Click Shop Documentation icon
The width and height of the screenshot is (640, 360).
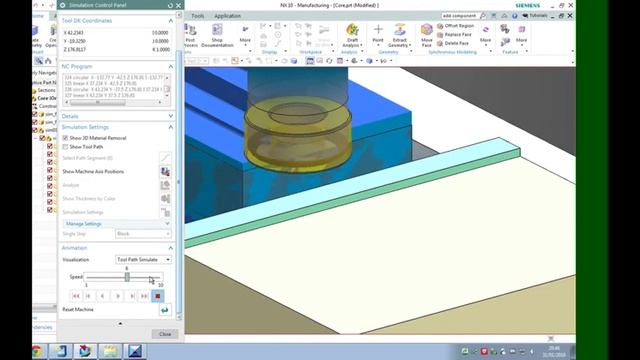point(217,30)
